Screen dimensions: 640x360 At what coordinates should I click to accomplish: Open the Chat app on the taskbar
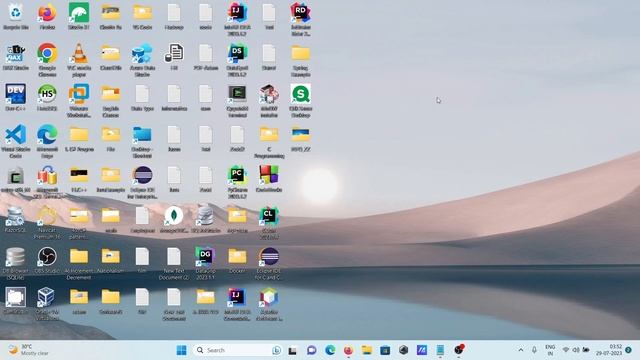[x=311, y=350]
